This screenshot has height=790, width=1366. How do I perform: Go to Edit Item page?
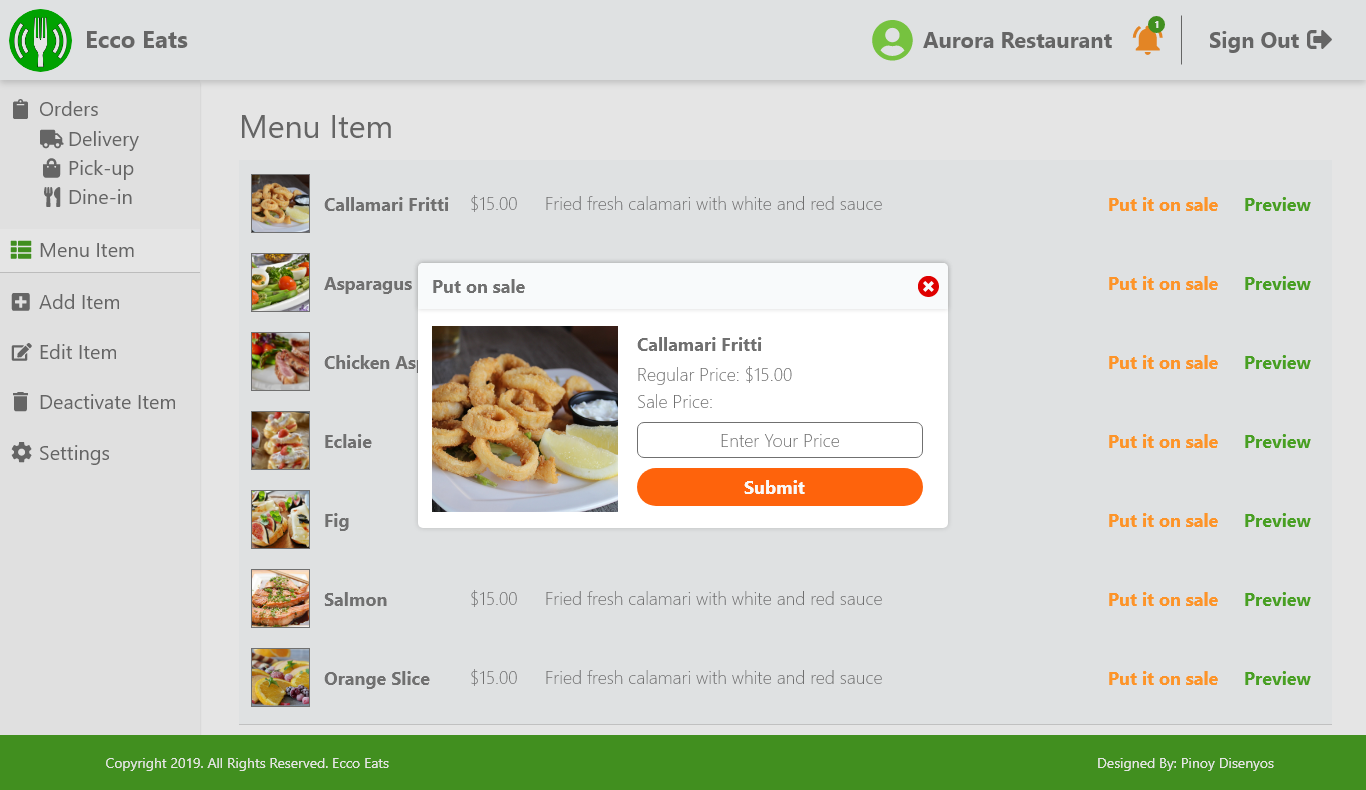77,352
